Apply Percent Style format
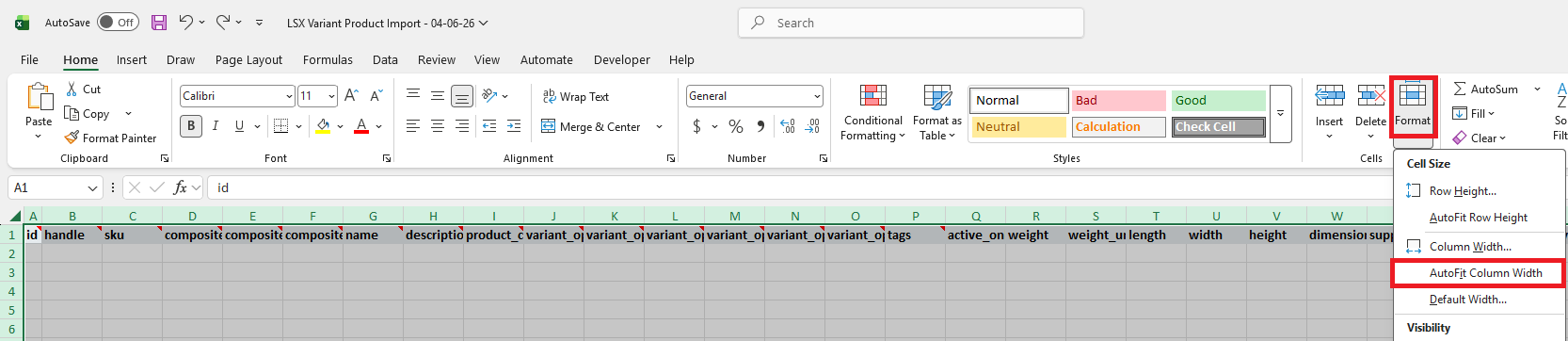The height and width of the screenshot is (341, 1568). tap(736, 126)
